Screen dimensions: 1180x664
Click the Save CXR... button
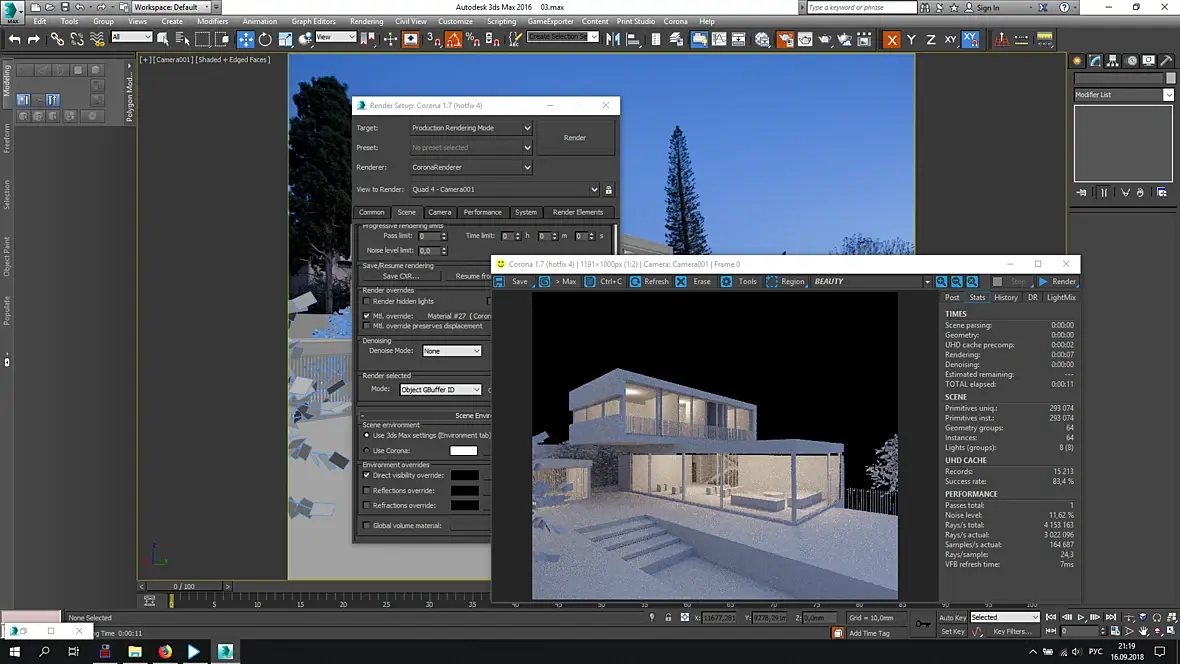click(400, 276)
